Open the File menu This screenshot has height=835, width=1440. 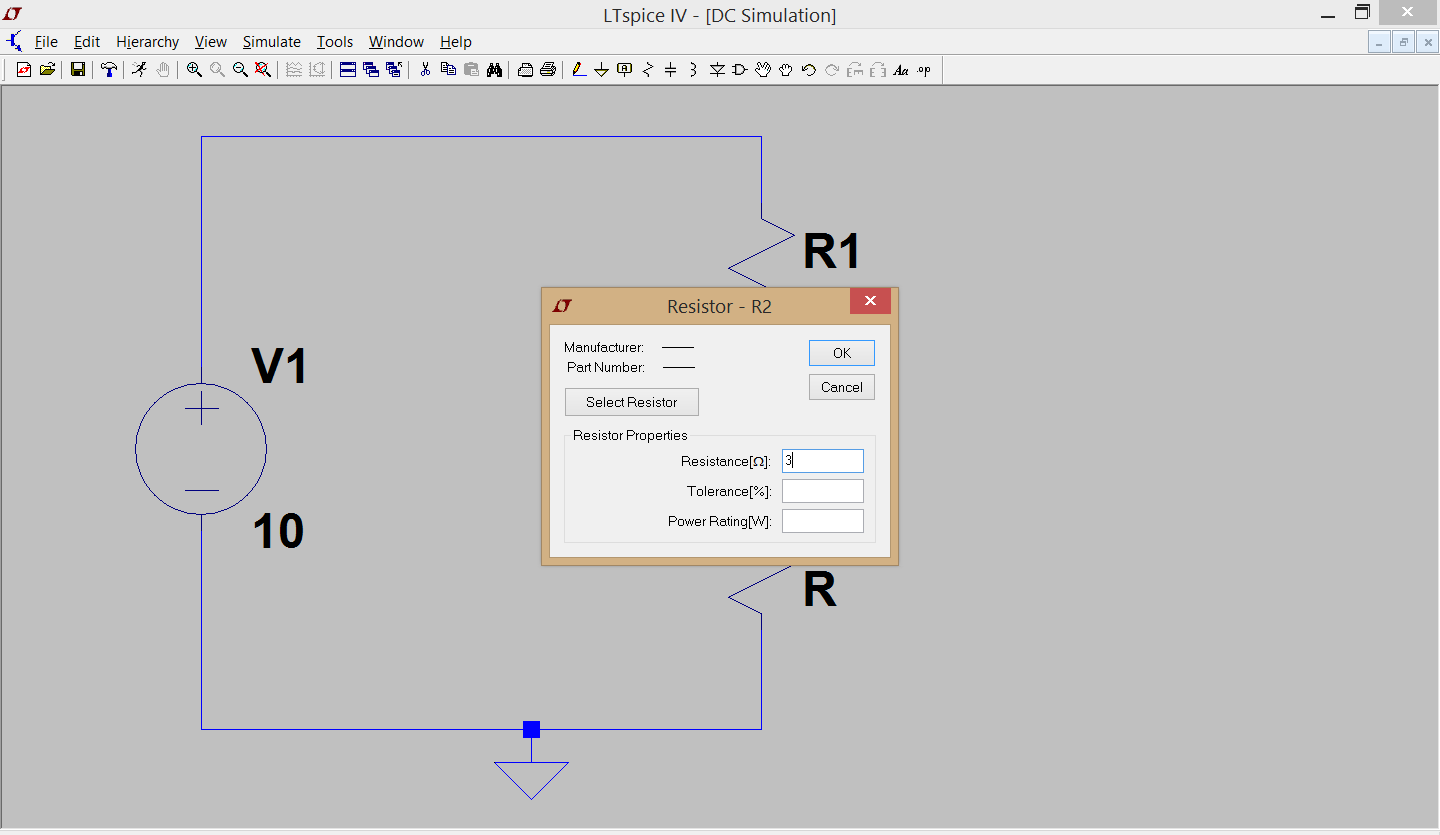click(x=46, y=42)
